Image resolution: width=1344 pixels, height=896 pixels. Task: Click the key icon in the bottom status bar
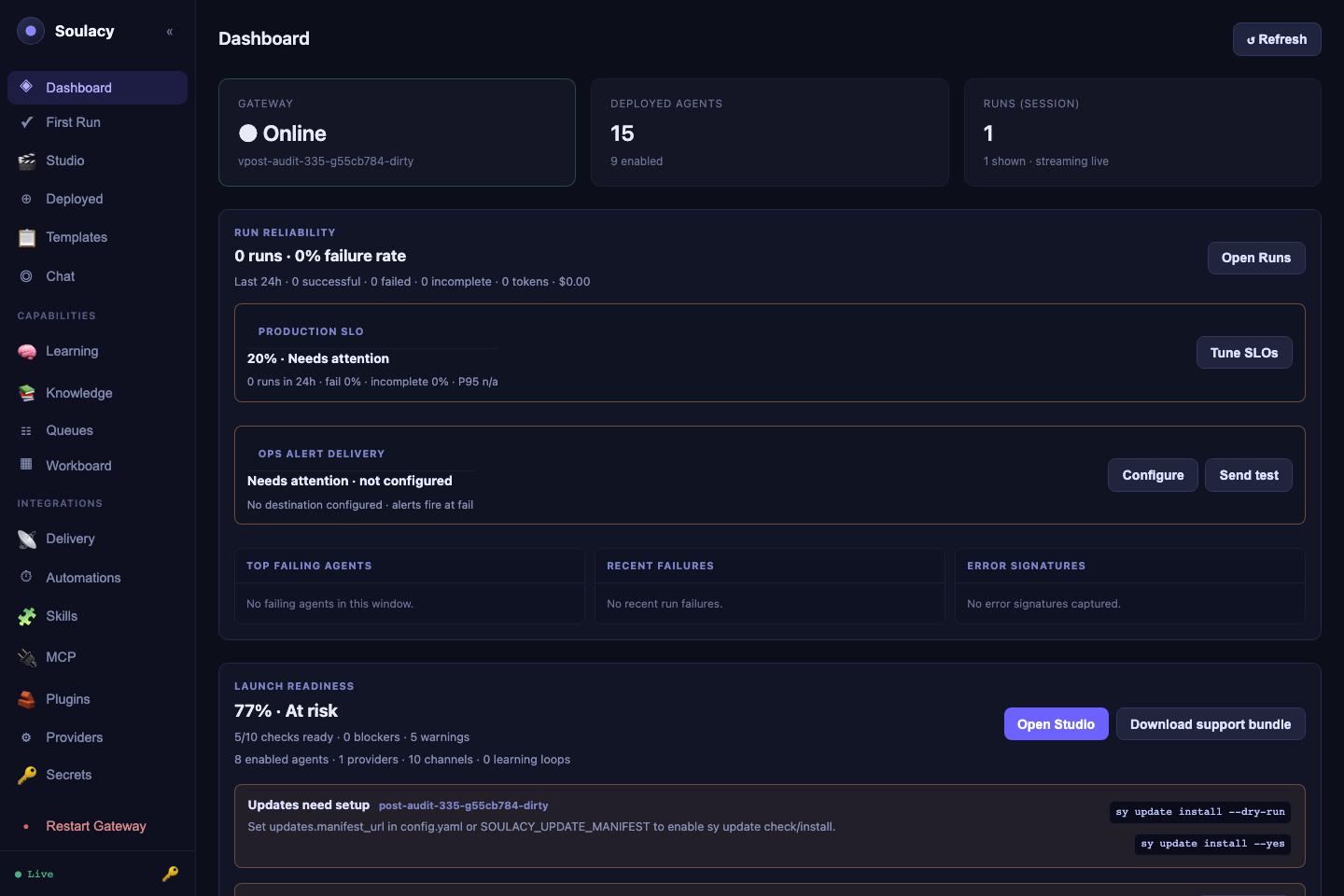click(170, 874)
